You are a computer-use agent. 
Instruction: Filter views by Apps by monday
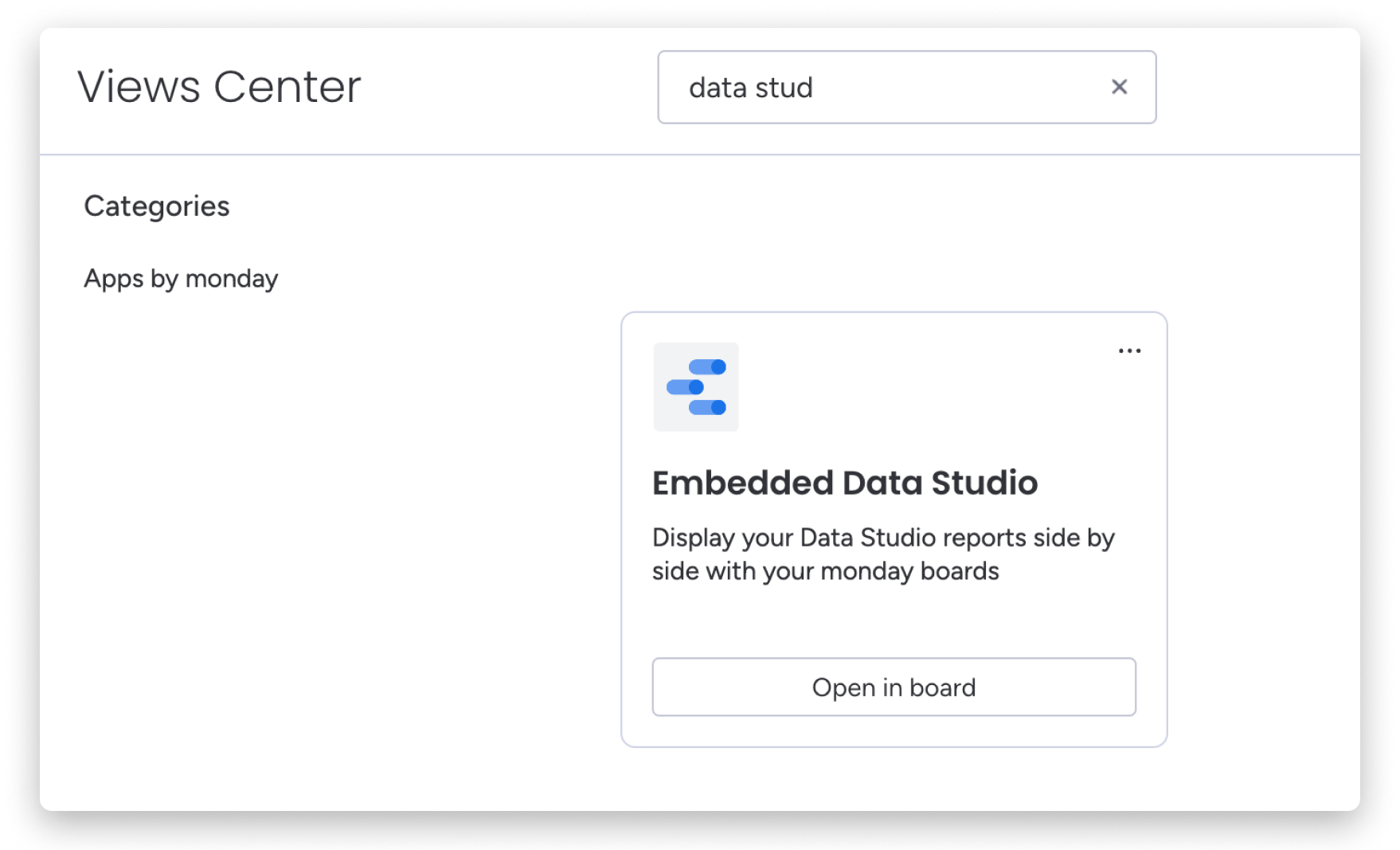click(181, 279)
